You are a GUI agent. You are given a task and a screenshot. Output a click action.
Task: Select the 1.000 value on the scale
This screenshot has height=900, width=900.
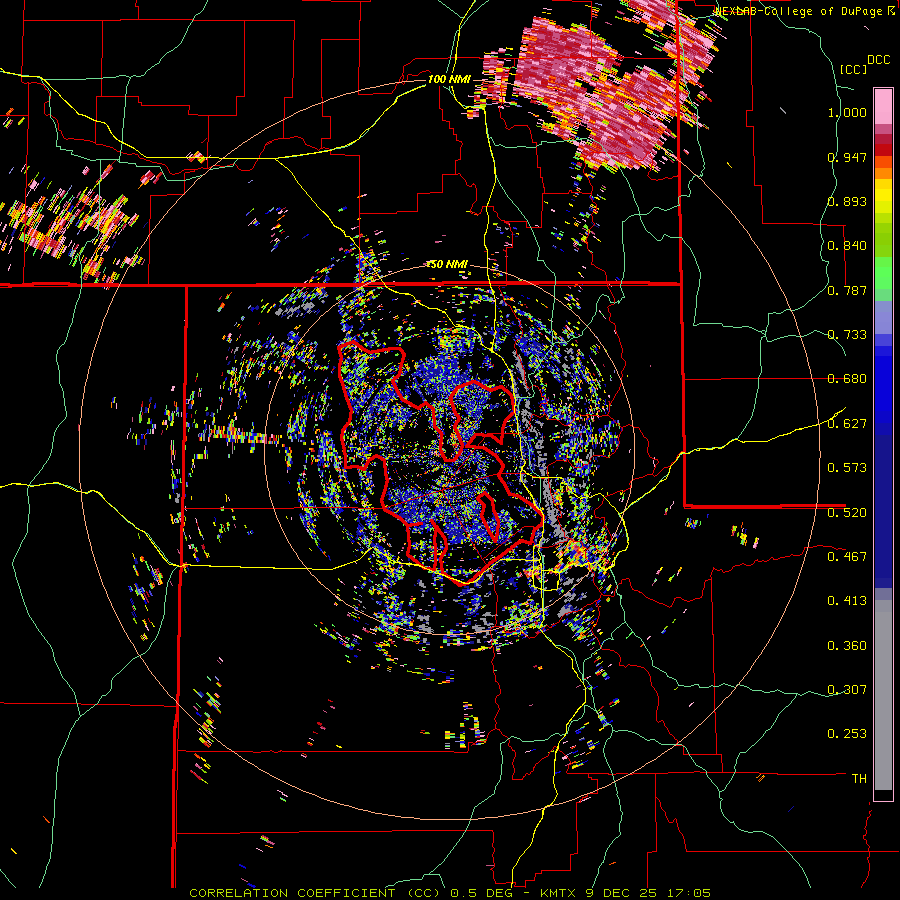[847, 112]
